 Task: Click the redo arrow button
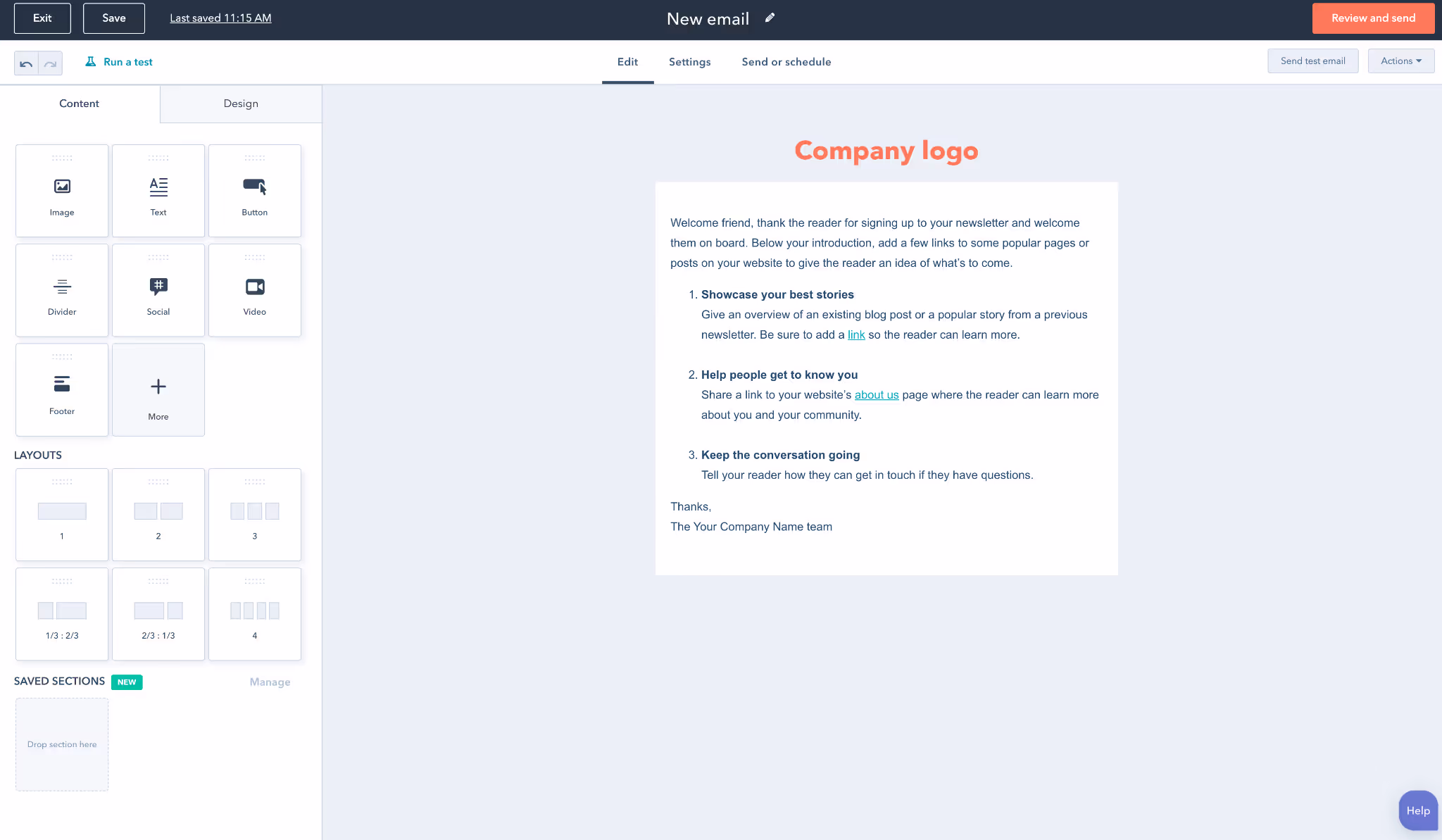pyautogui.click(x=50, y=63)
